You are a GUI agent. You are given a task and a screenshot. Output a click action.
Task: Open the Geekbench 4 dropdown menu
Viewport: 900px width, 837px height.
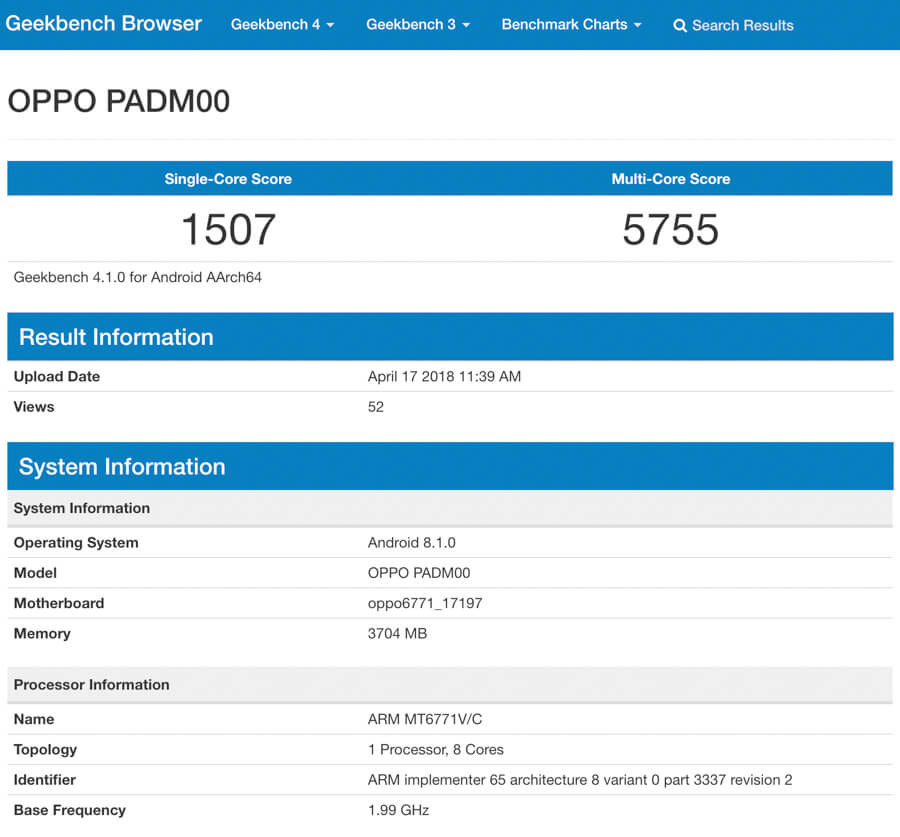282,24
